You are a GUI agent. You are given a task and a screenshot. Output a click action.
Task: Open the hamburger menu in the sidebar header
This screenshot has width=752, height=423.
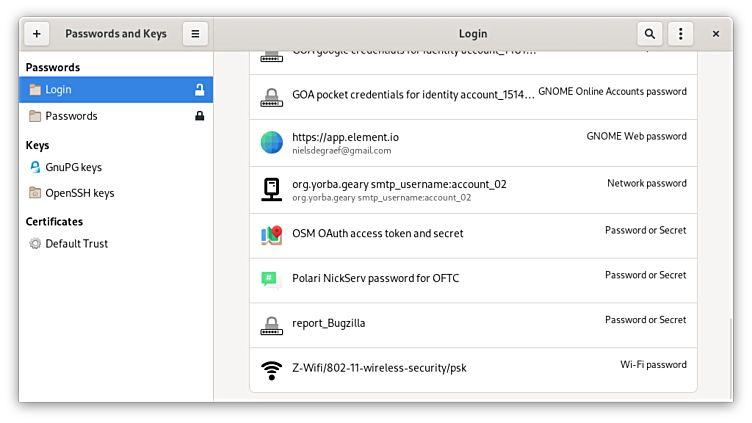coord(195,34)
